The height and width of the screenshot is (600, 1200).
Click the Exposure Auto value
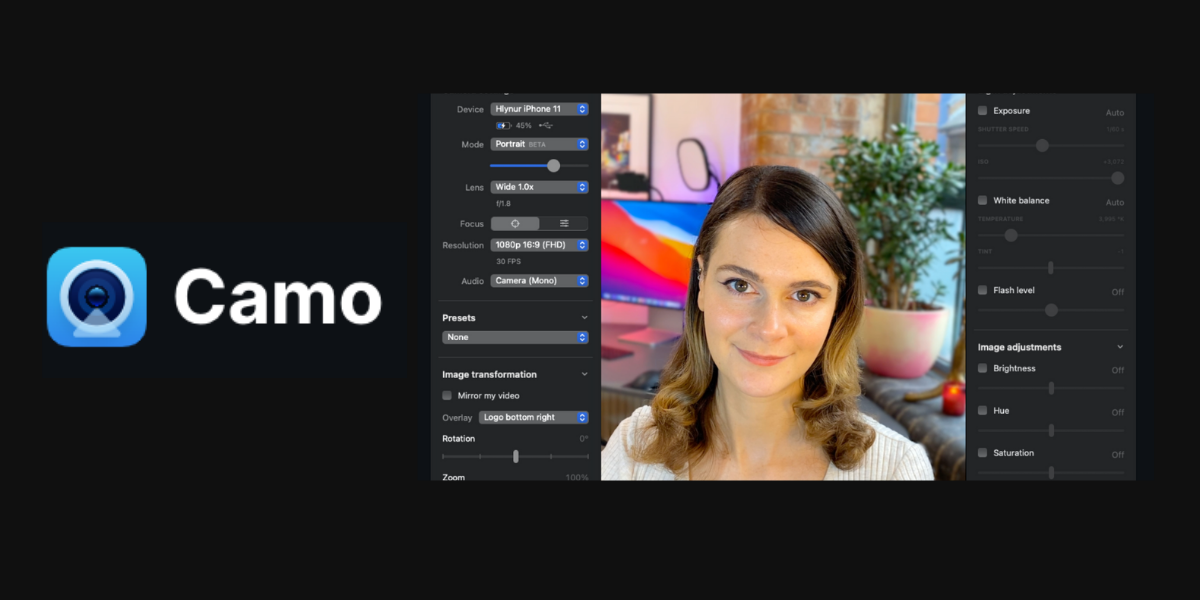(1115, 113)
